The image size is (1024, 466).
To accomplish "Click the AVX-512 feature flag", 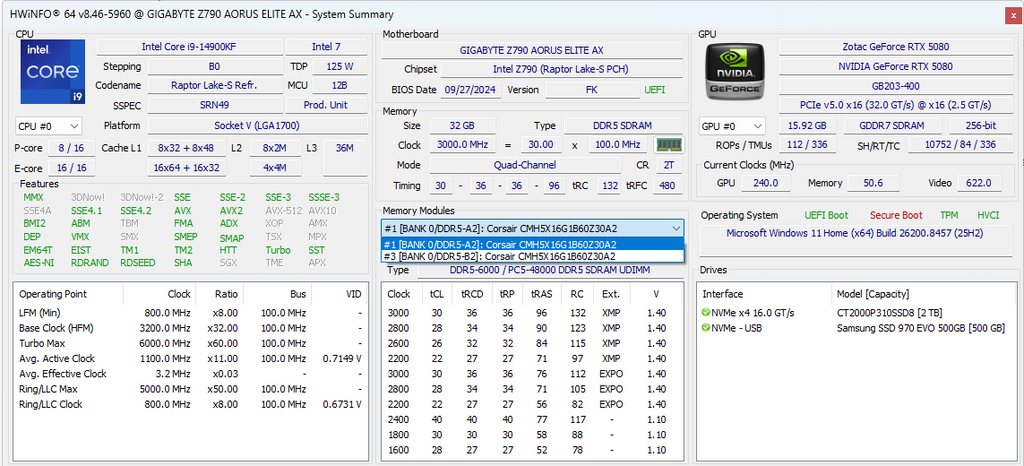I will click(283, 211).
